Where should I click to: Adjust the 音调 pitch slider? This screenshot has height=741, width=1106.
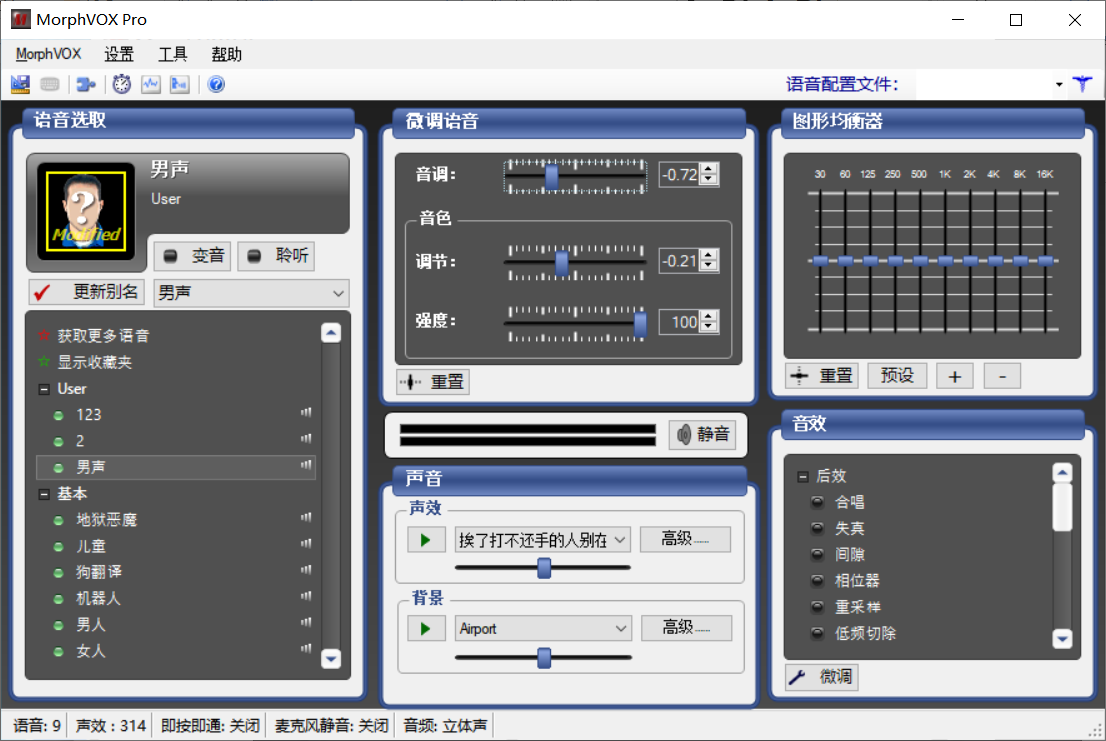[x=552, y=176]
